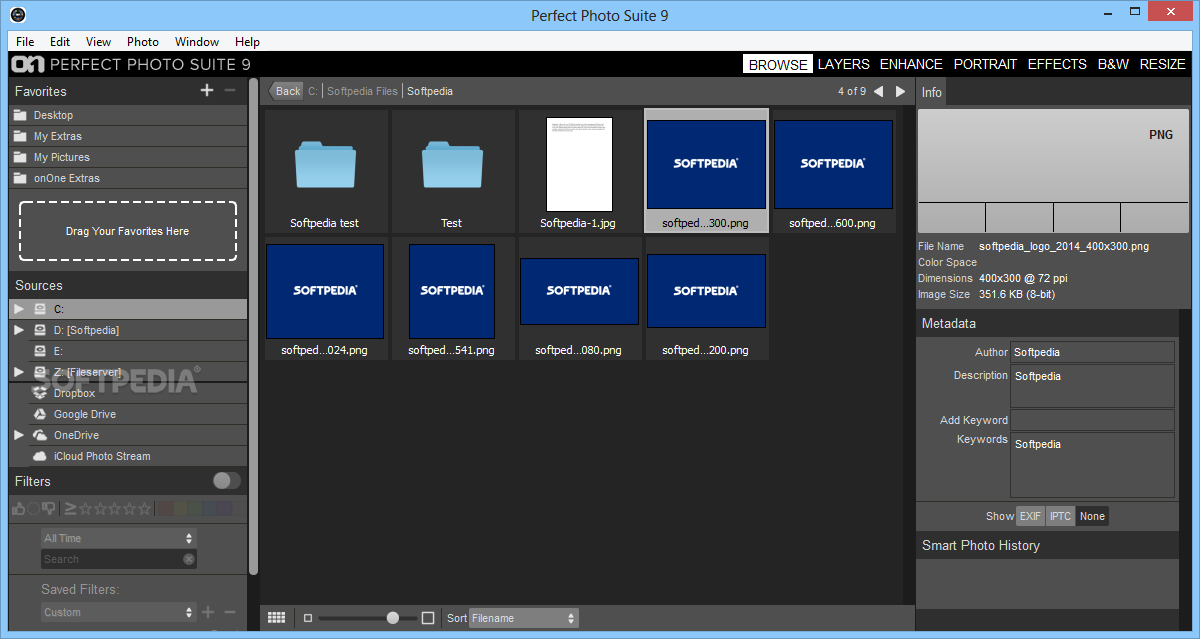This screenshot has width=1200, height=639.
Task: Click the unrated circle filter icon
Action: click(x=33, y=508)
